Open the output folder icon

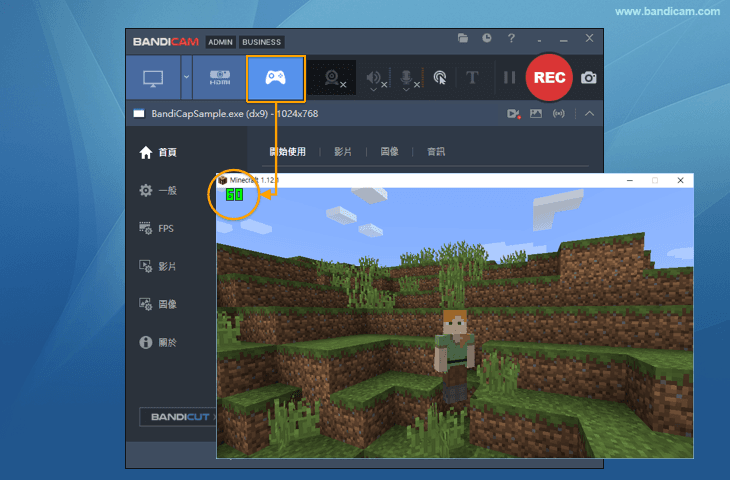[463, 38]
